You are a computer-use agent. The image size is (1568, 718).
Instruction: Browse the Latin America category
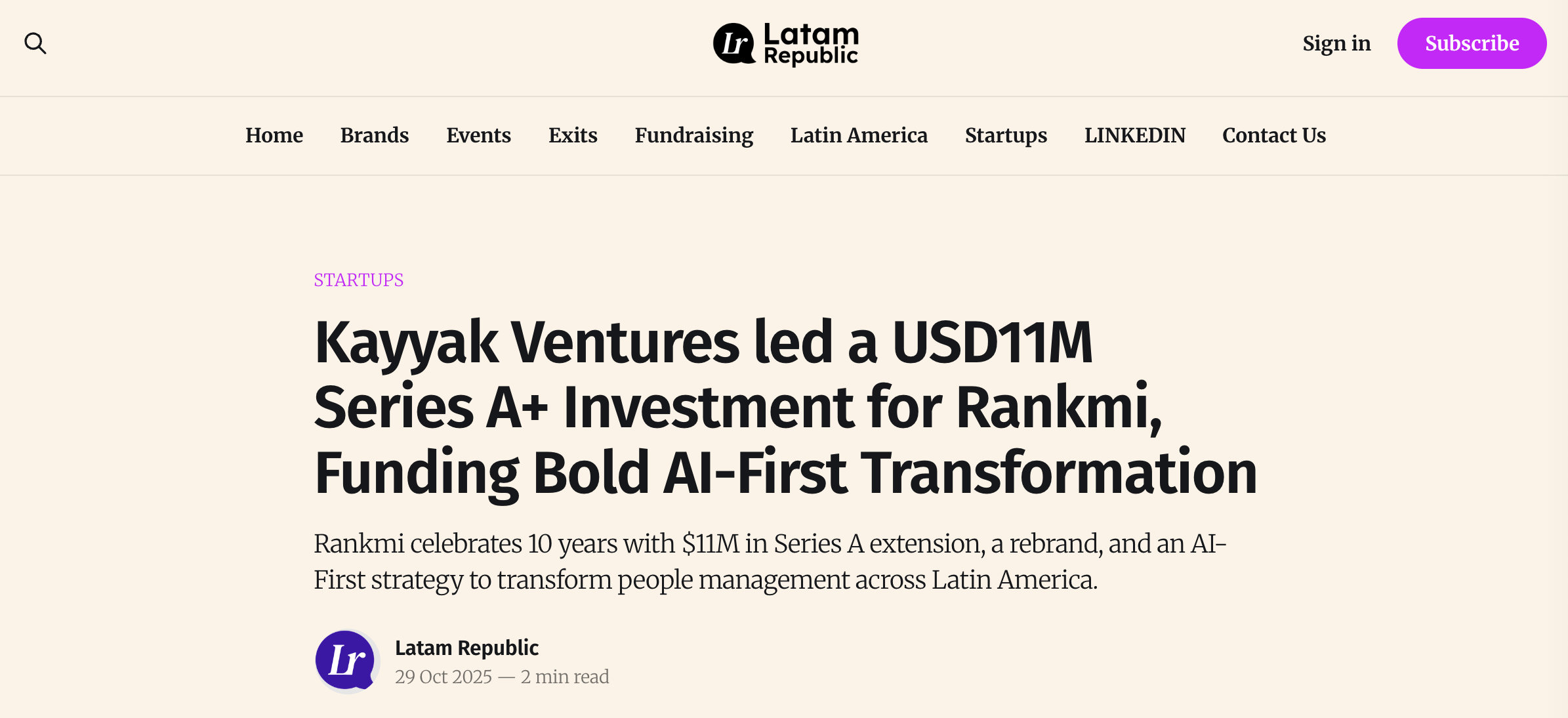(858, 136)
